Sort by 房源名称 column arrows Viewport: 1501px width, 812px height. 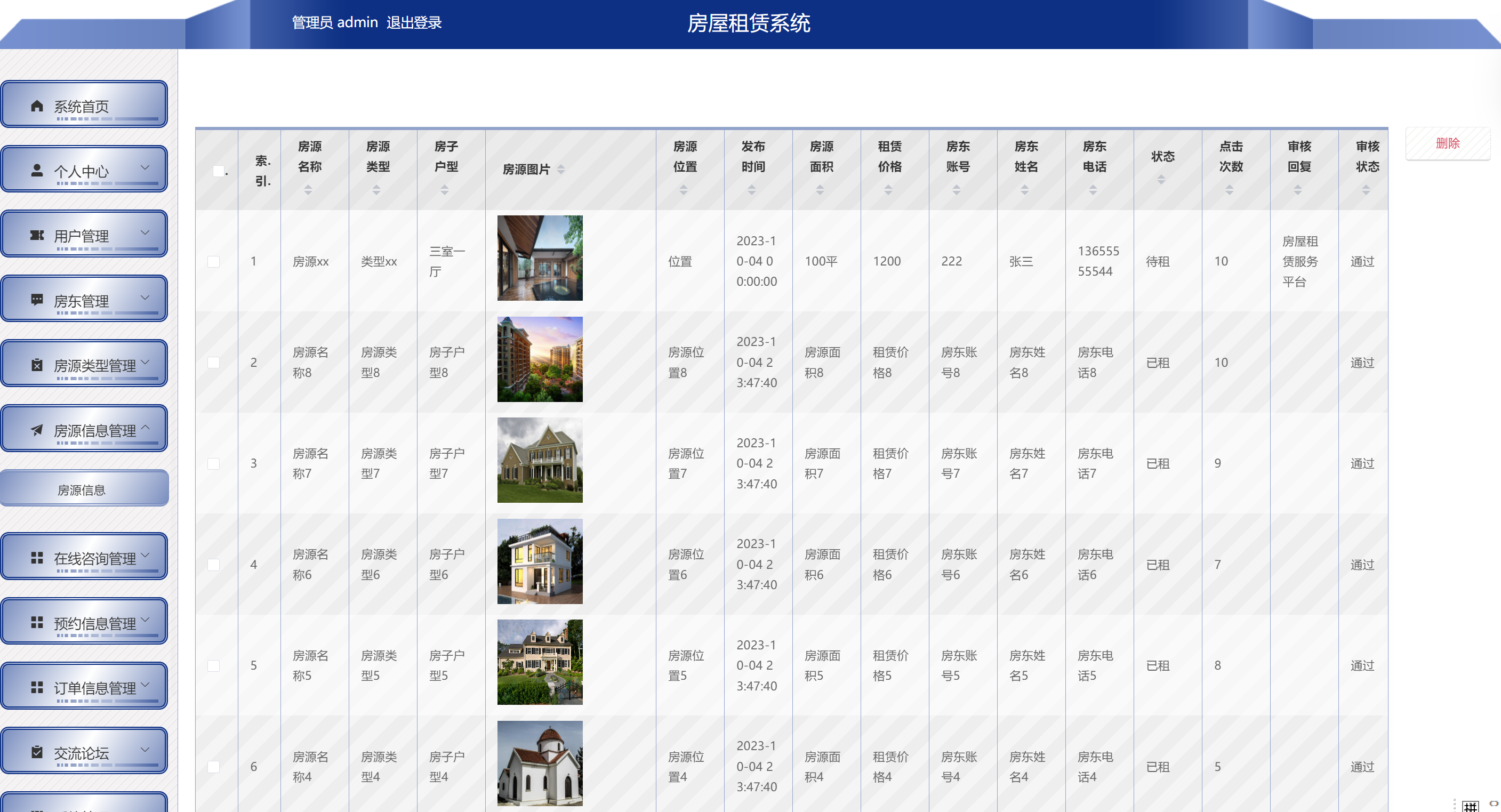(x=308, y=190)
